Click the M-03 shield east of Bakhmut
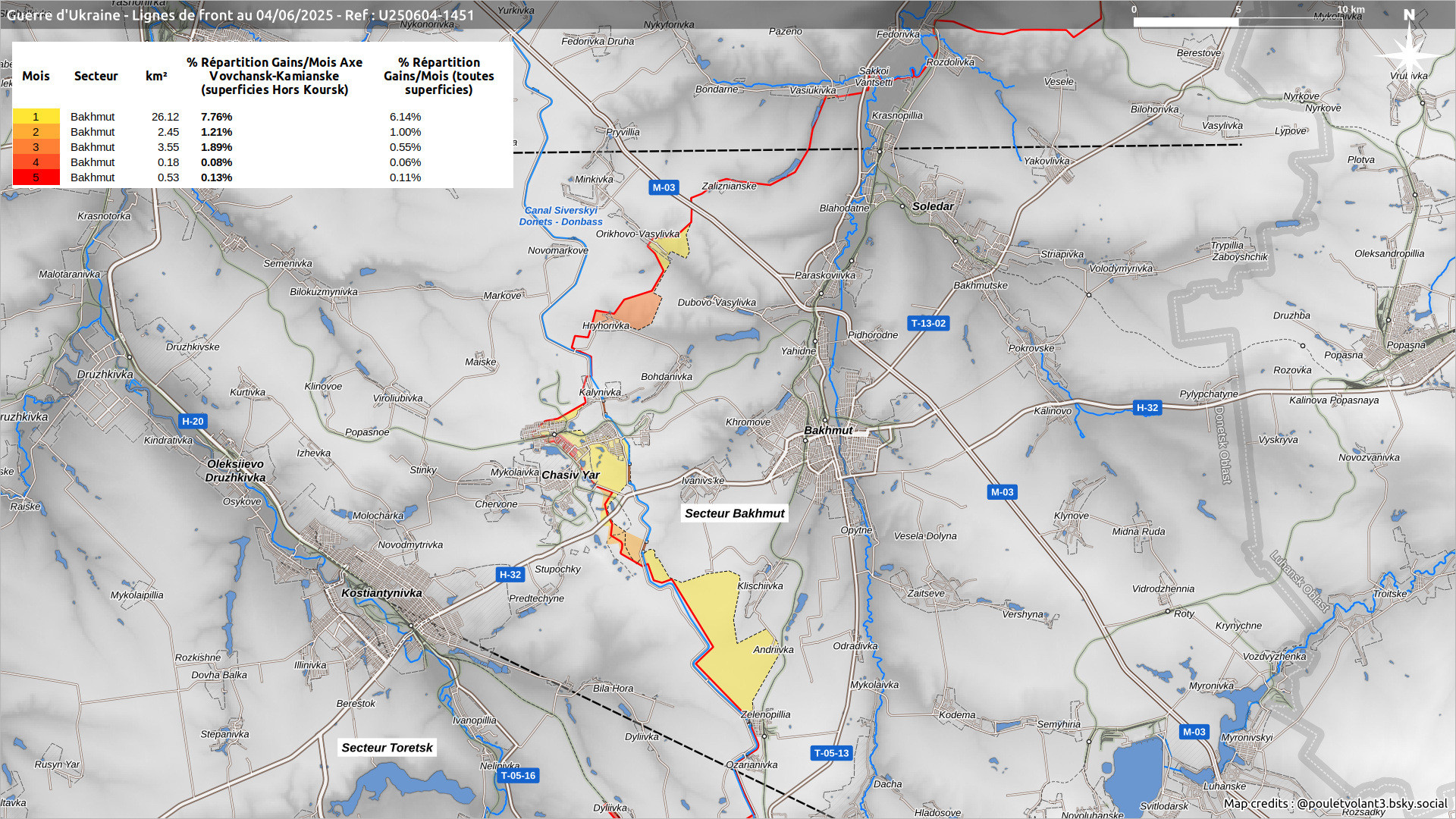The width and height of the screenshot is (1456, 819). pyautogui.click(x=1002, y=492)
